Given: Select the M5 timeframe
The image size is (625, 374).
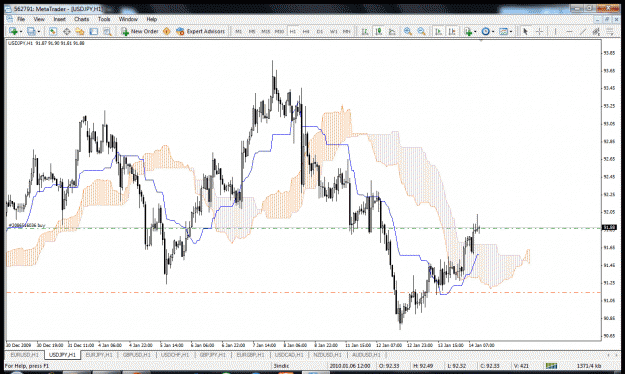Looking at the screenshot, I should [x=252, y=31].
